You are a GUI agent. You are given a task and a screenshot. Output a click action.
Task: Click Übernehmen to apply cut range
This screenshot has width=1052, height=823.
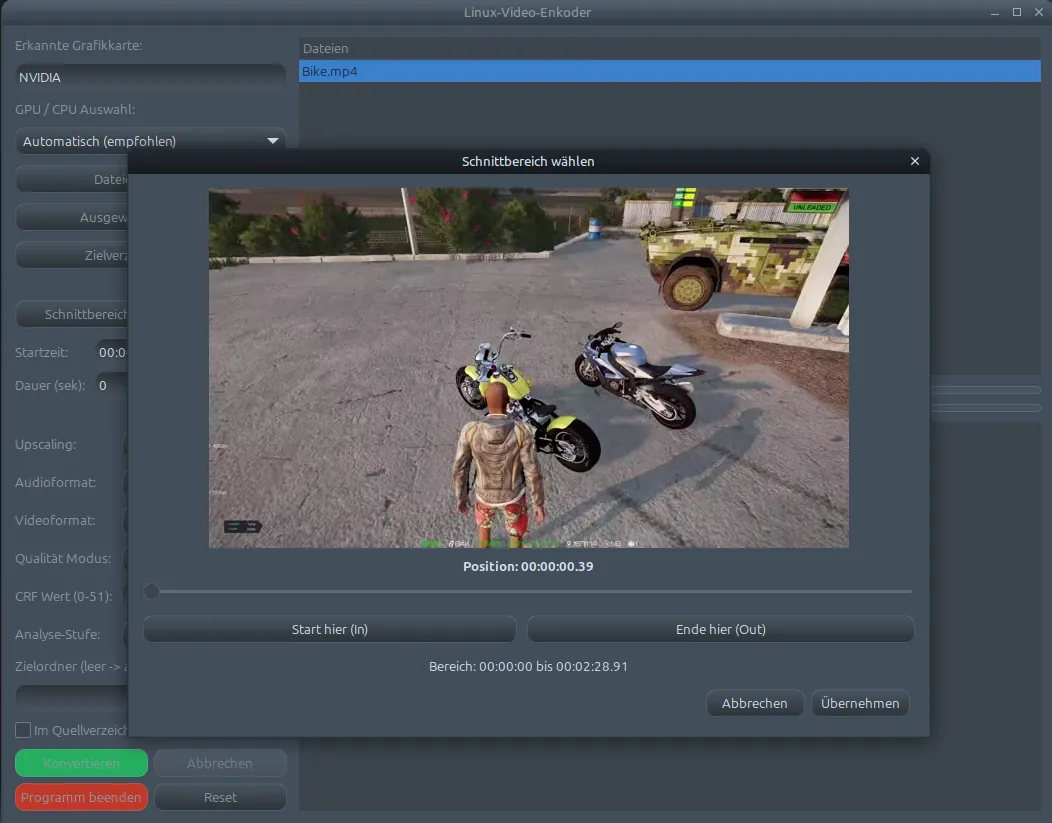pos(860,703)
